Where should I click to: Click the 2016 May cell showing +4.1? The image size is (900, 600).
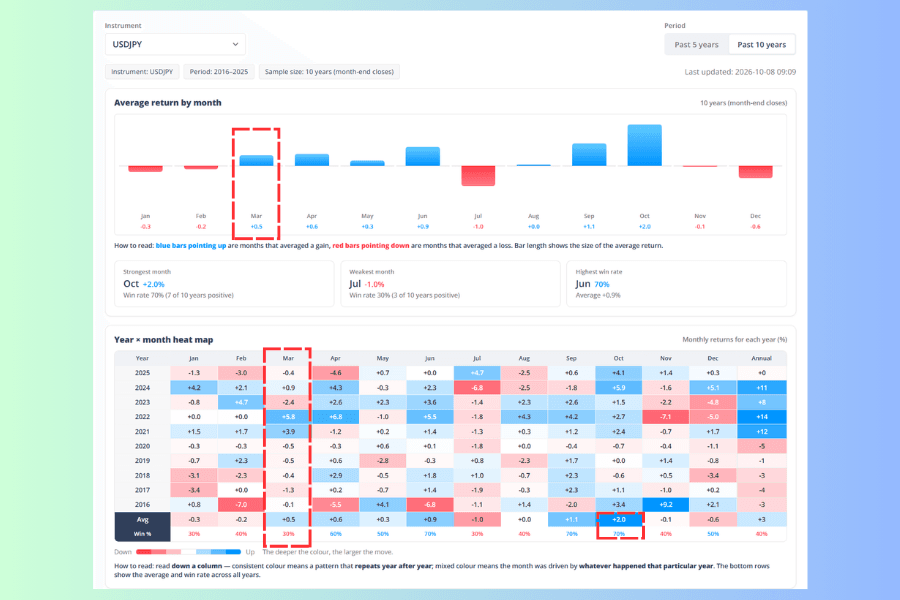(x=383, y=505)
